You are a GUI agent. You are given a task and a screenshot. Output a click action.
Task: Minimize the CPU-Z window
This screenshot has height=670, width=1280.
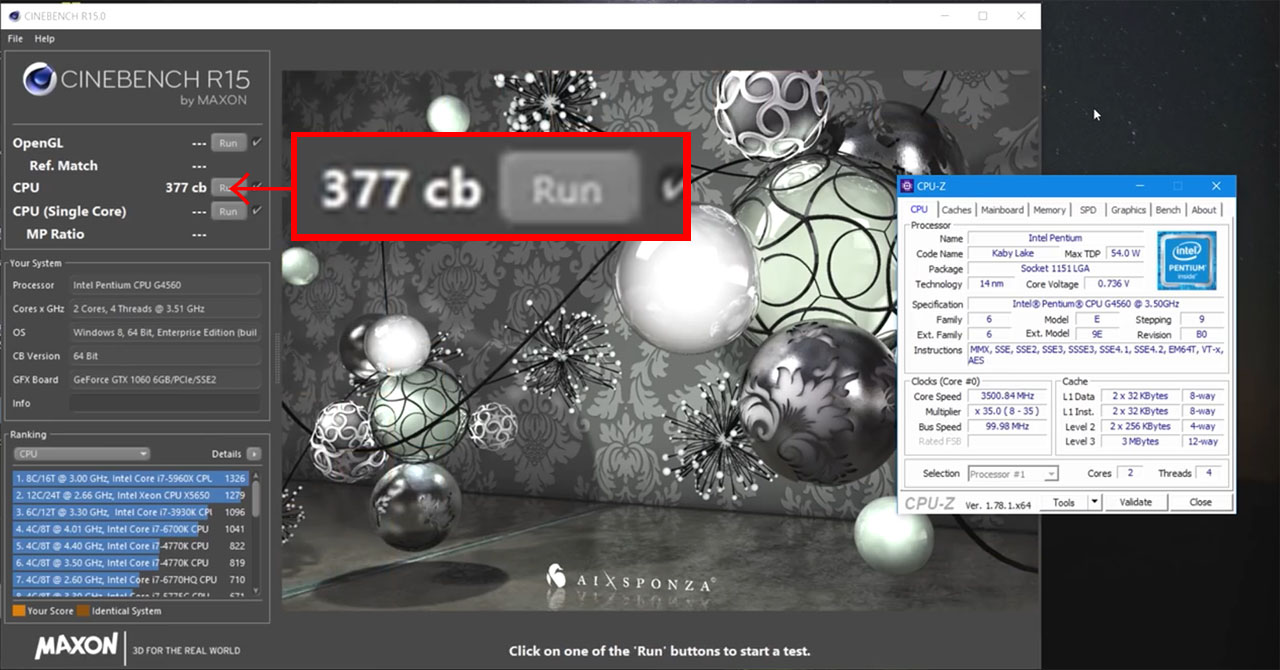1141,186
